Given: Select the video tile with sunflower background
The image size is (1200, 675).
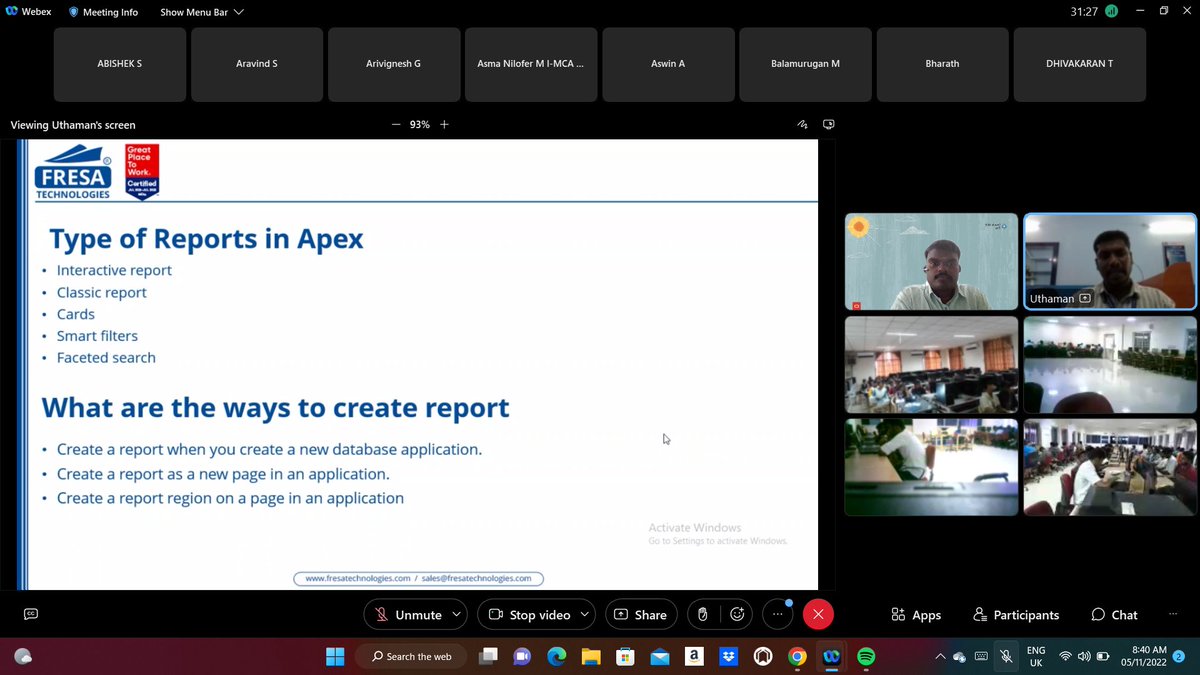Looking at the screenshot, I should coord(931,261).
